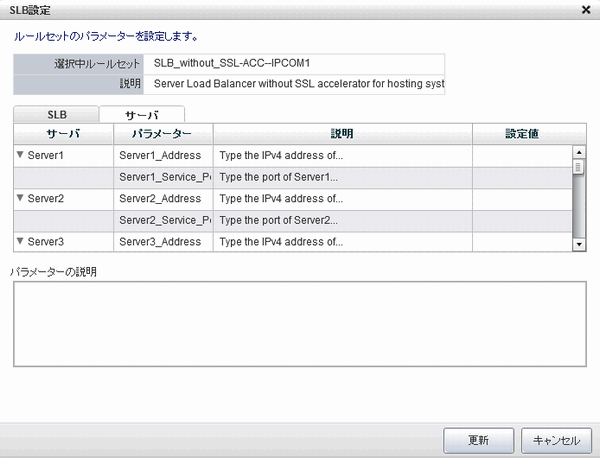The image size is (600, 458).
Task: Collapse the Server2 tree node
Action: click(20, 198)
